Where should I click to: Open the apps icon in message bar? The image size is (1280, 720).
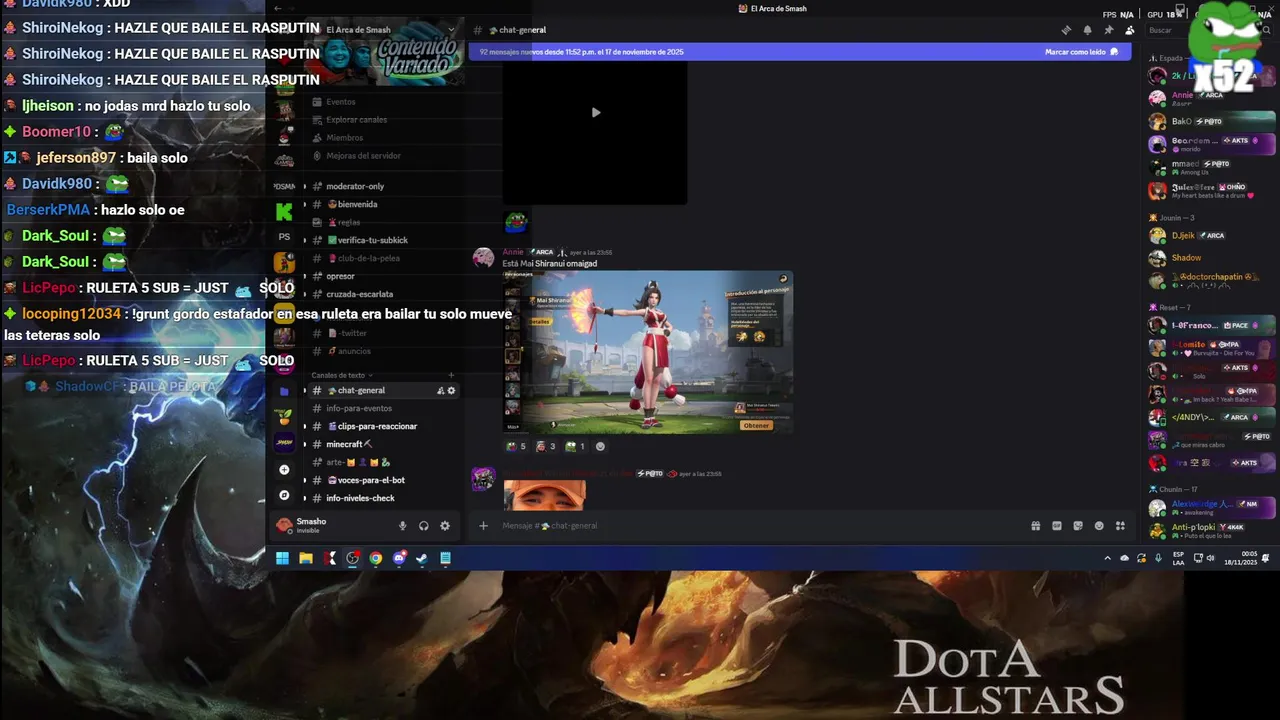click(1120, 526)
